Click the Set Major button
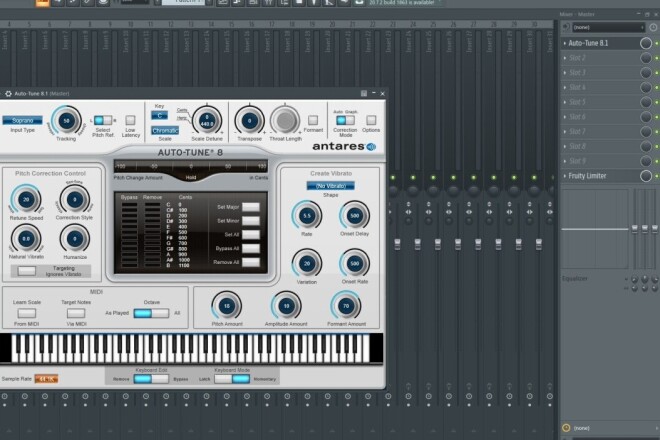Viewport: 660px width, 440px height. tap(251, 207)
